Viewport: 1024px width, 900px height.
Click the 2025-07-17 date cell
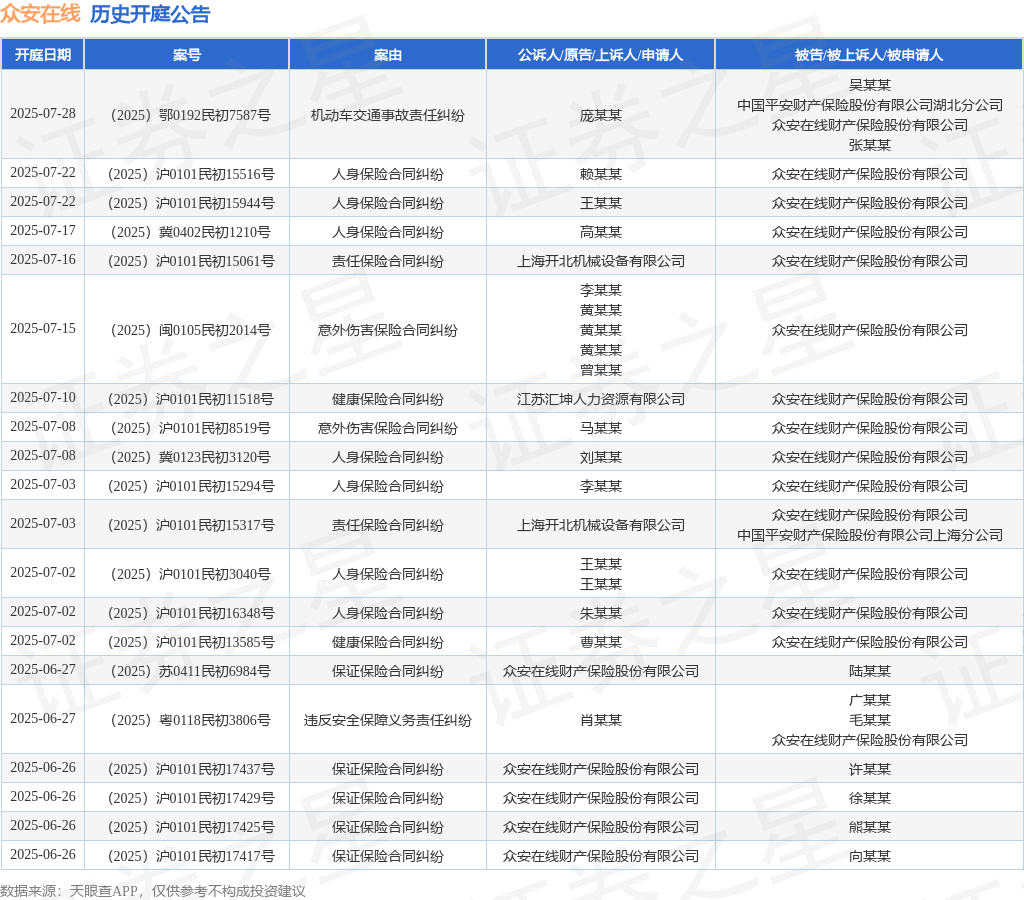tap(43, 231)
